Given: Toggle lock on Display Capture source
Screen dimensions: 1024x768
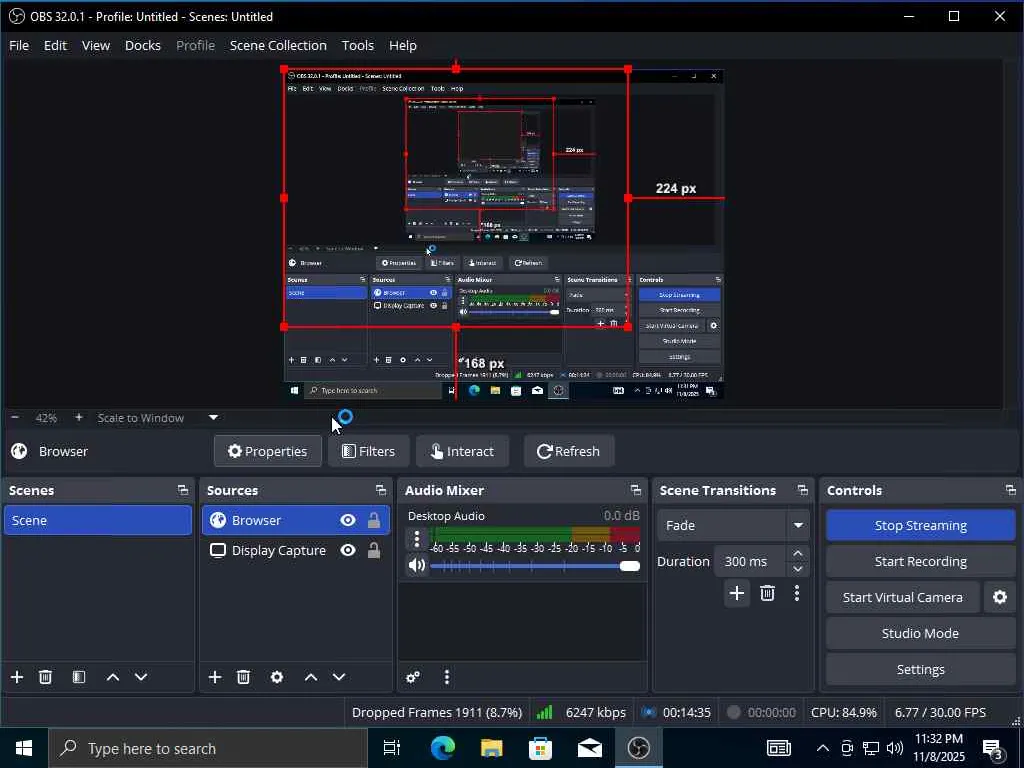Looking at the screenshot, I should click(374, 551).
